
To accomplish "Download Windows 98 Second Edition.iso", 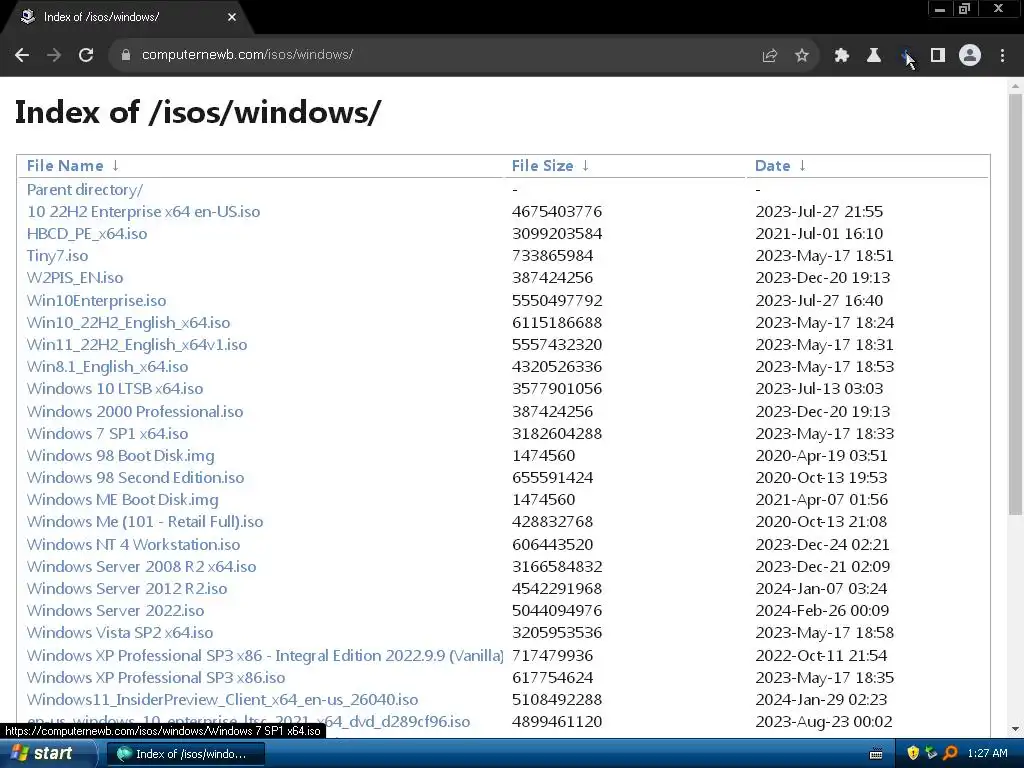I will (135, 477).
